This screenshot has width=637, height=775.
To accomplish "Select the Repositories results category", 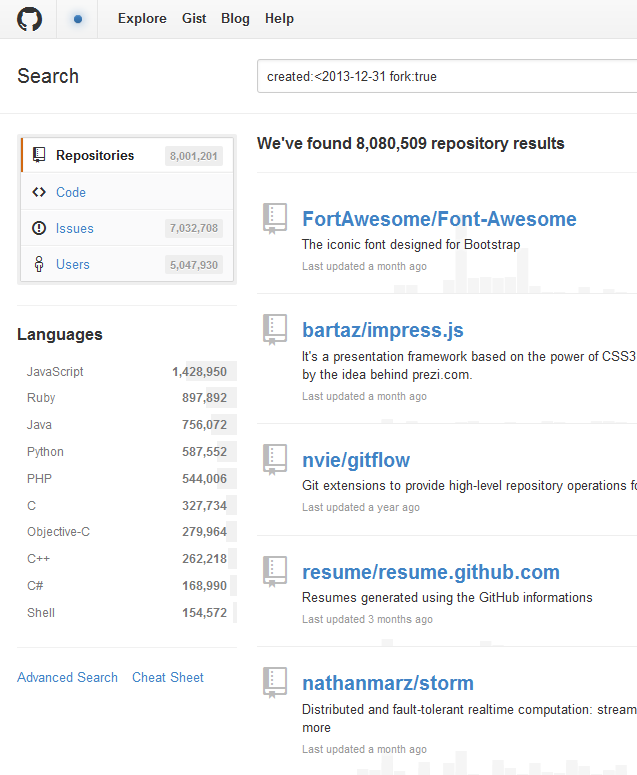I will pyautogui.click(x=95, y=155).
